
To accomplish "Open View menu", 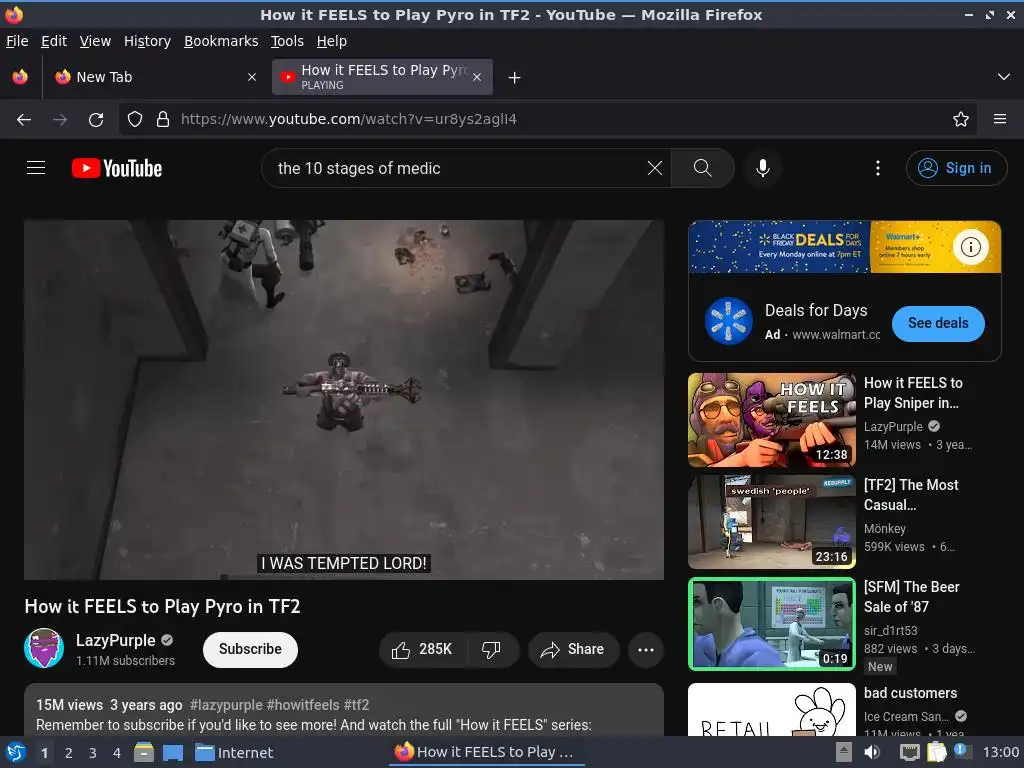I will 95,41.
